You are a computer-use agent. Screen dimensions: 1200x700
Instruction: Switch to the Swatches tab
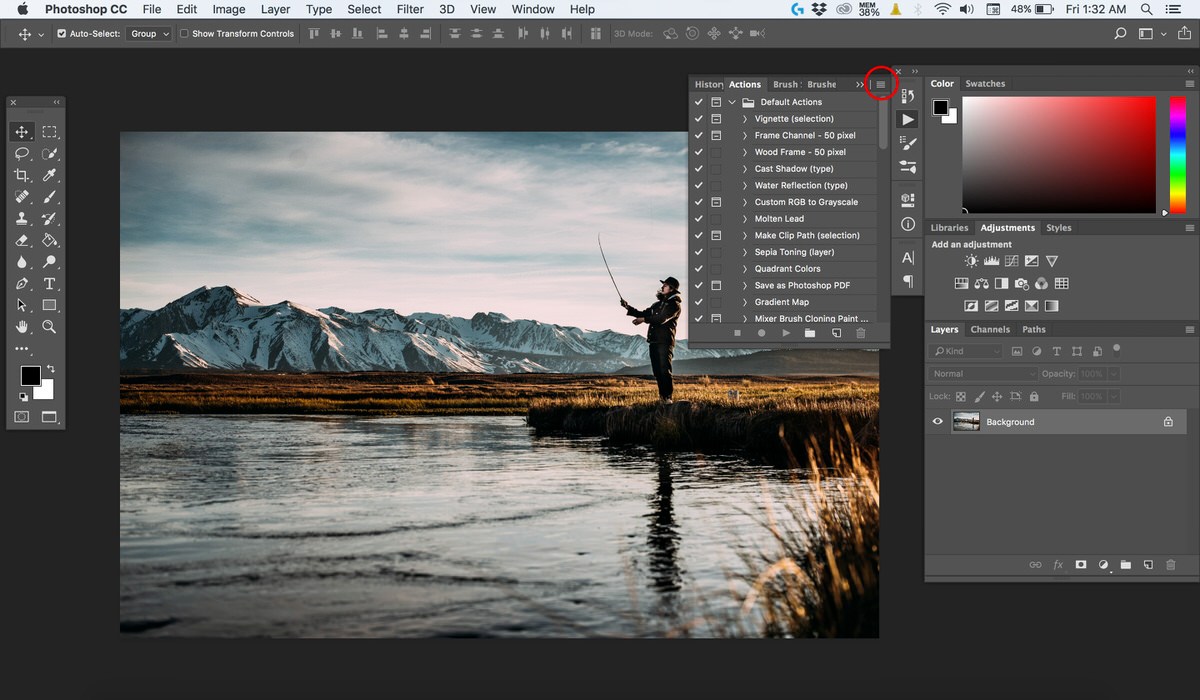[x=985, y=84]
